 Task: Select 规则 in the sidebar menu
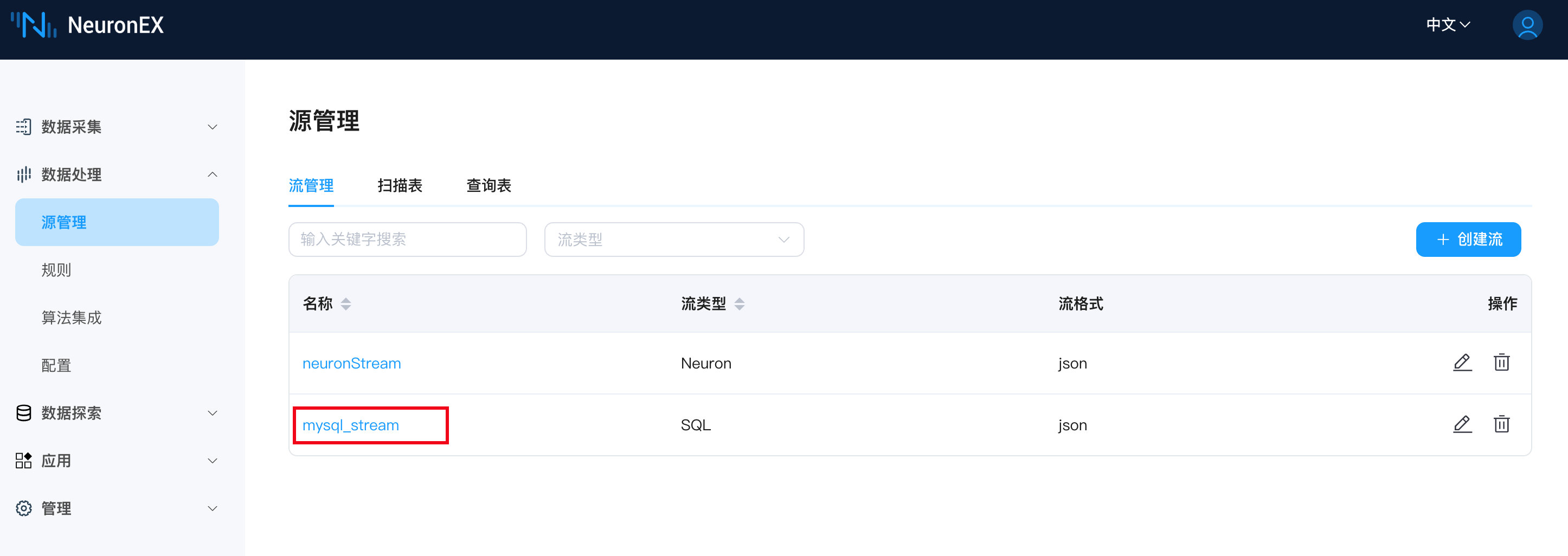point(56,270)
